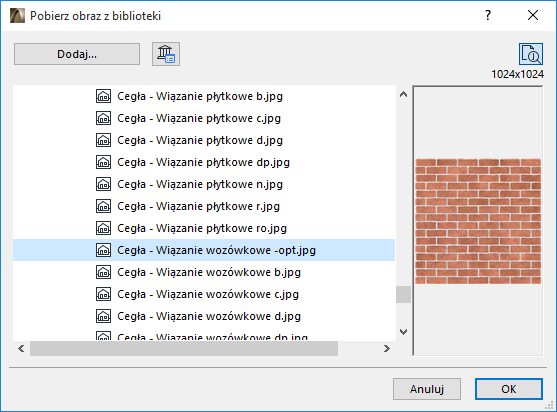Select Cegła - Wiązanie płytkowe ro.jpg

202,228
